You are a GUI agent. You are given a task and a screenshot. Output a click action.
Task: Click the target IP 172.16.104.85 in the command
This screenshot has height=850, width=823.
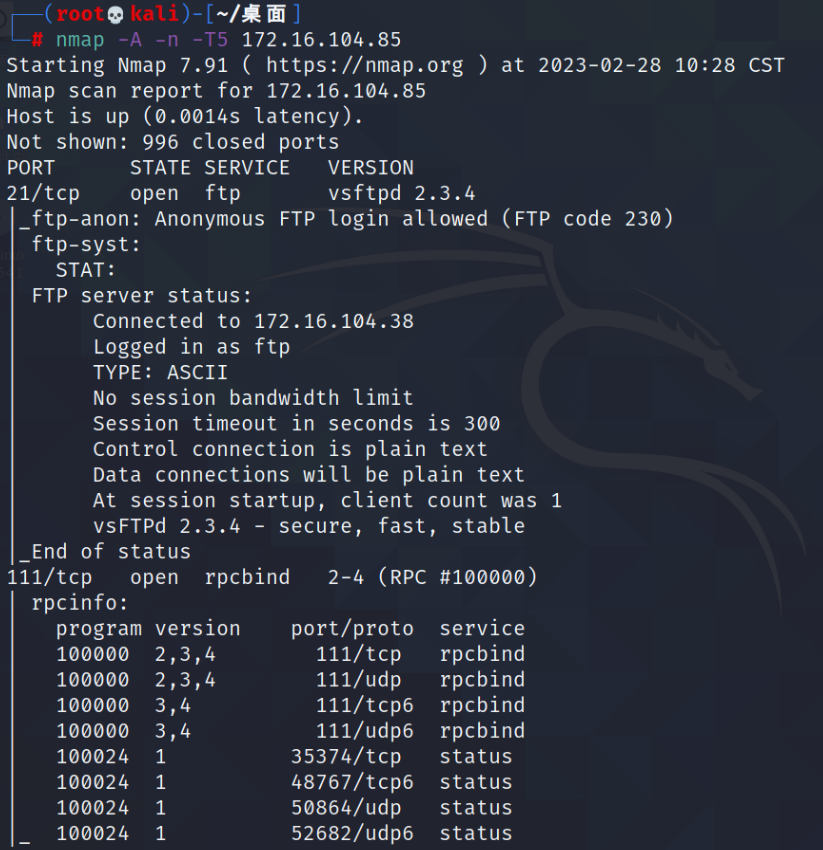pyautogui.click(x=321, y=40)
